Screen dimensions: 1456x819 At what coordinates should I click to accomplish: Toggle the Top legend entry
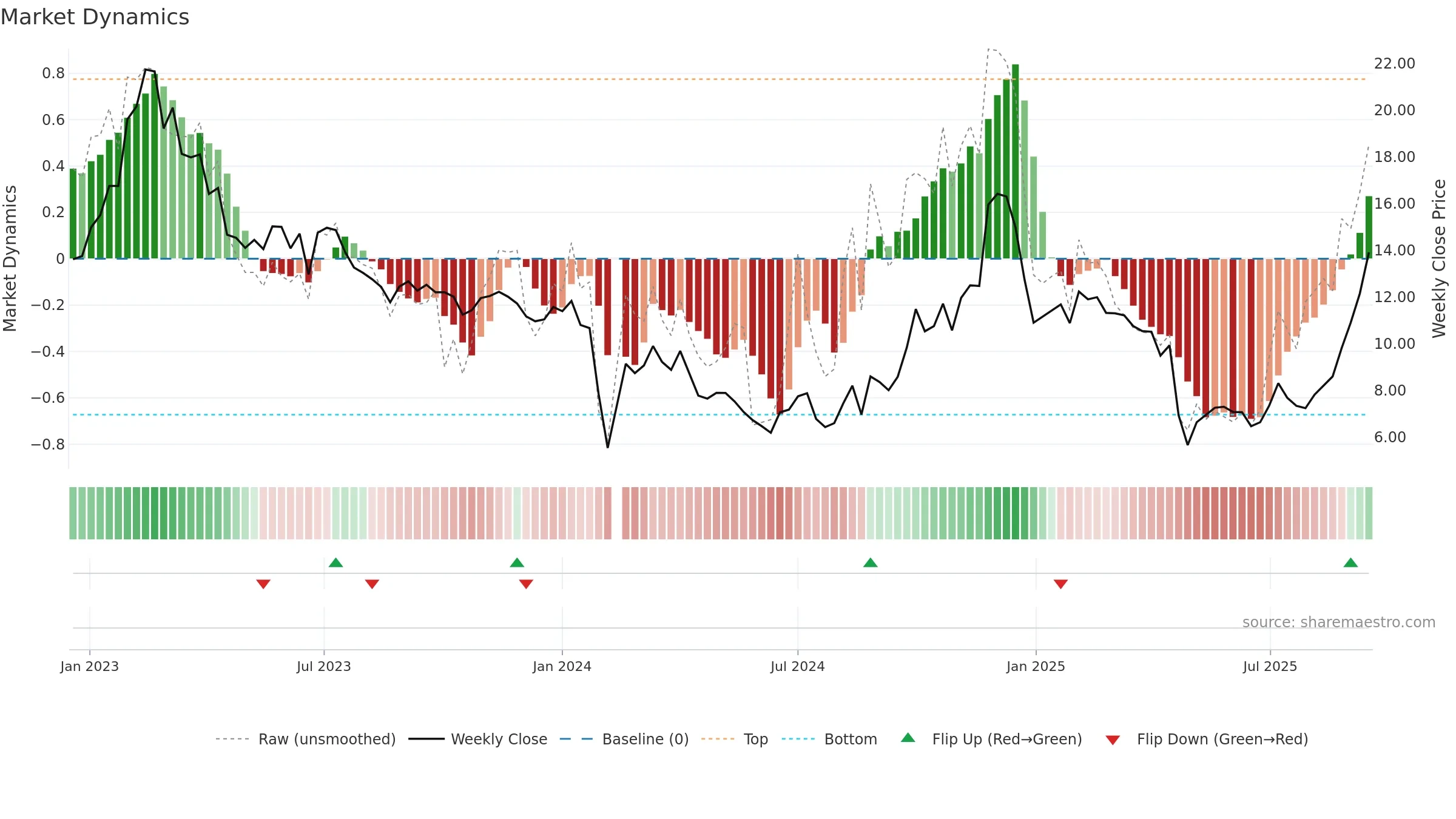click(735, 739)
